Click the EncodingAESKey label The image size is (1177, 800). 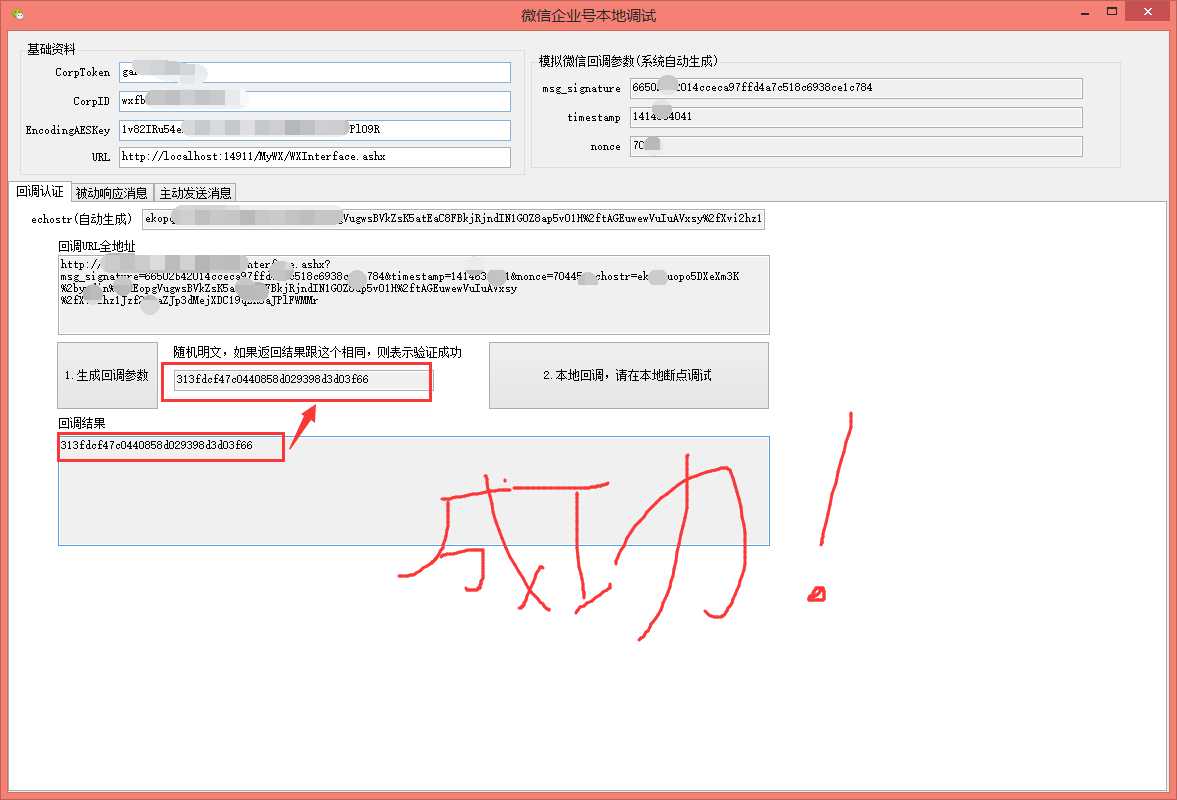point(68,130)
